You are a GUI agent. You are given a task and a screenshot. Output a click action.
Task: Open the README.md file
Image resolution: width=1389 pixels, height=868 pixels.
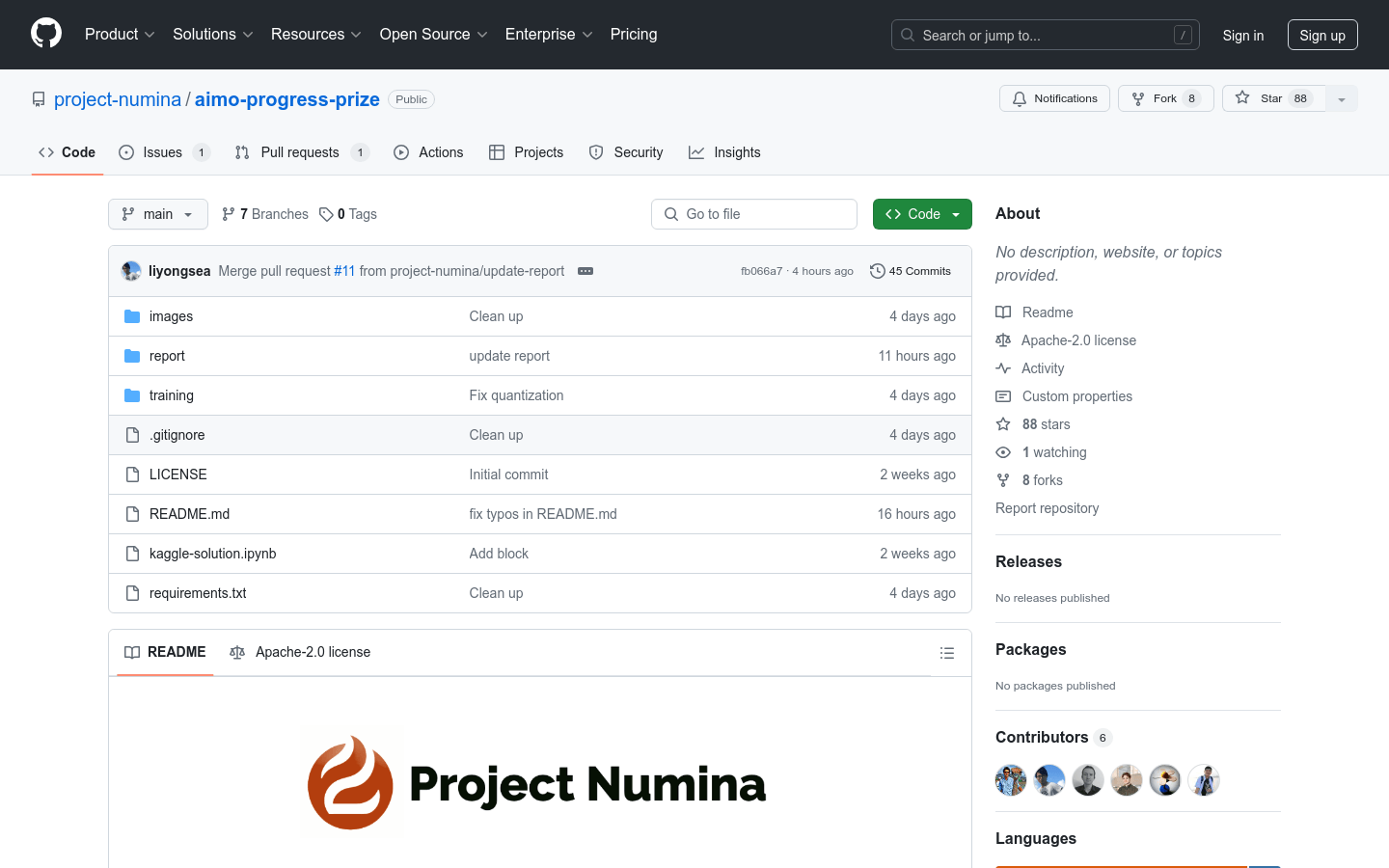point(190,514)
